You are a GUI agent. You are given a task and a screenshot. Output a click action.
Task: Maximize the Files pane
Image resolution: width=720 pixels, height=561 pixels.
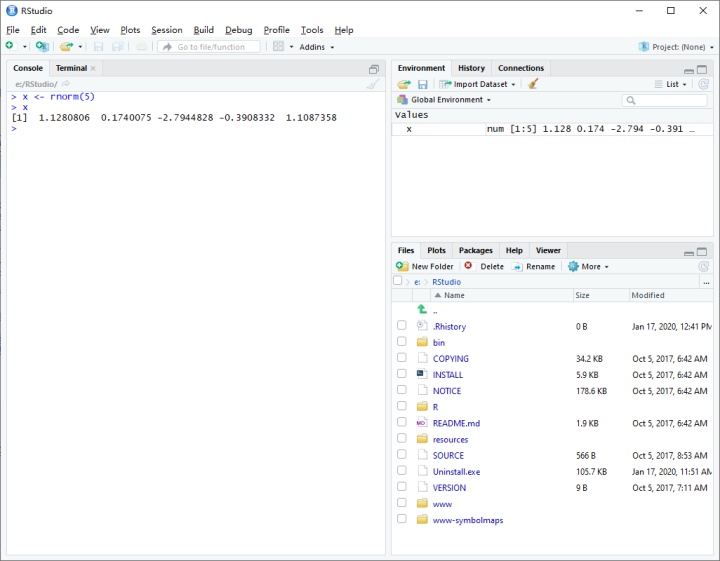click(x=702, y=252)
